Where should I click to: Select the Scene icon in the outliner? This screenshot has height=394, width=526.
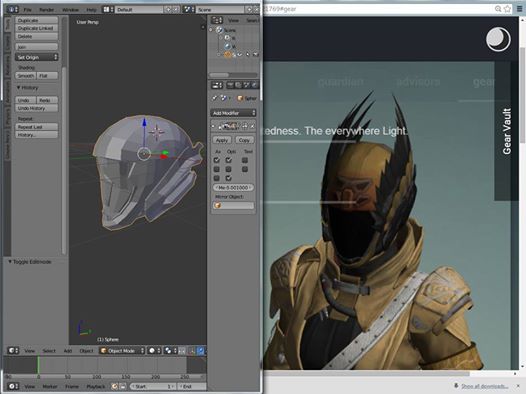coord(219,30)
